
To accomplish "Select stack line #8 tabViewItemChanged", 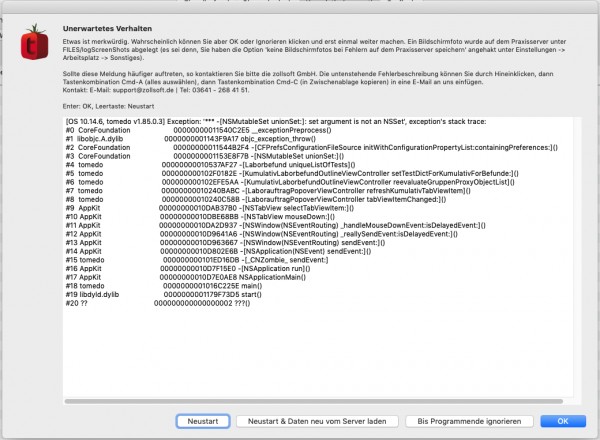I will 256,199.
